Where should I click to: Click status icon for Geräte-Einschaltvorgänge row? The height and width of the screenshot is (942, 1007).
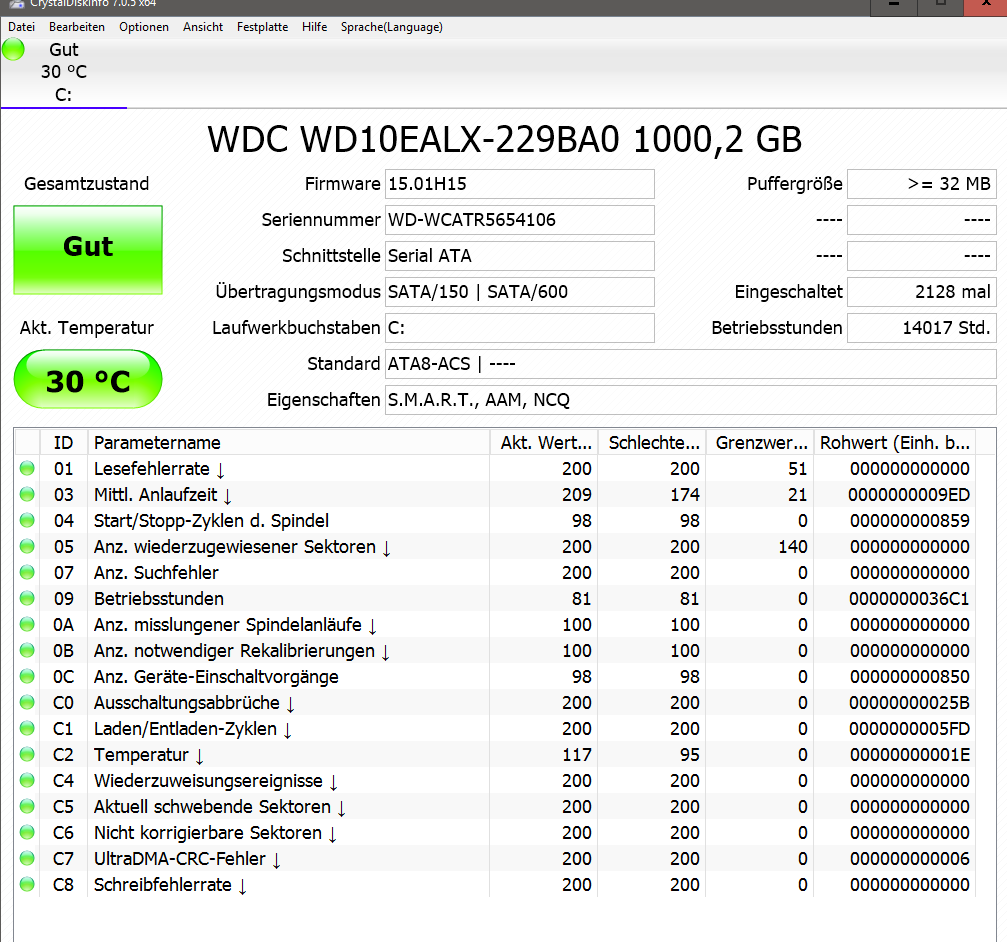[x=27, y=676]
